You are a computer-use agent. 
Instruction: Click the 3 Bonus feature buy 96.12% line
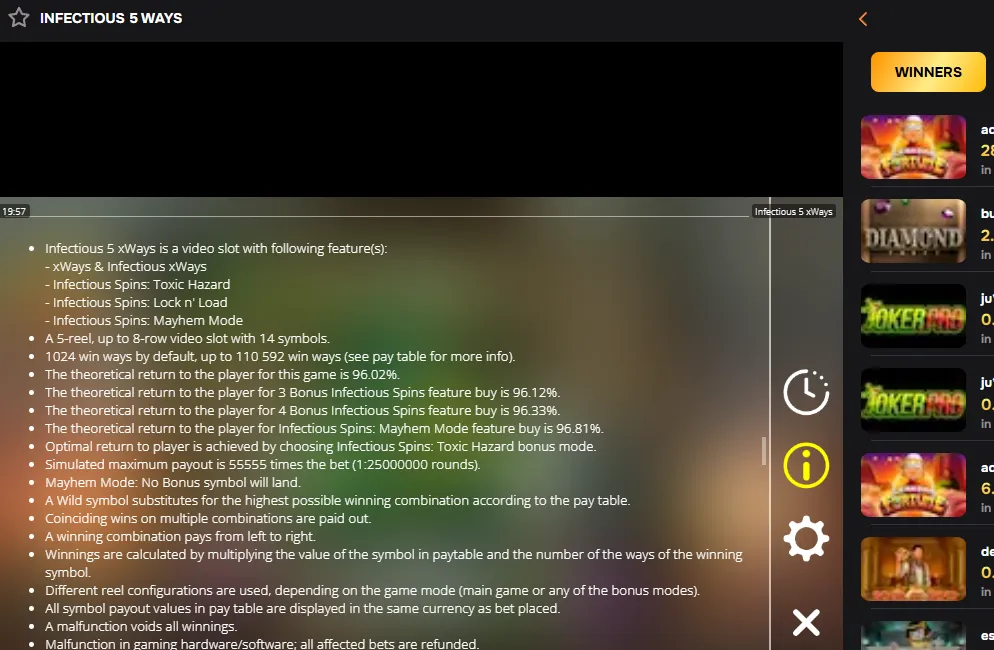point(302,392)
